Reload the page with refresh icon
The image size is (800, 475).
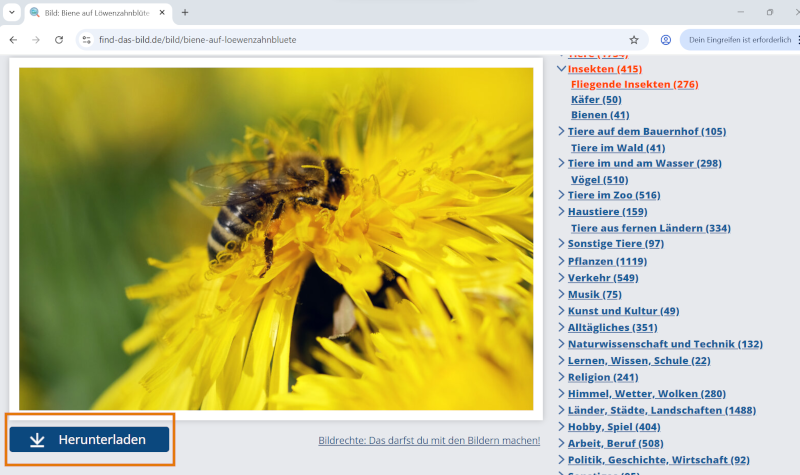point(59,40)
